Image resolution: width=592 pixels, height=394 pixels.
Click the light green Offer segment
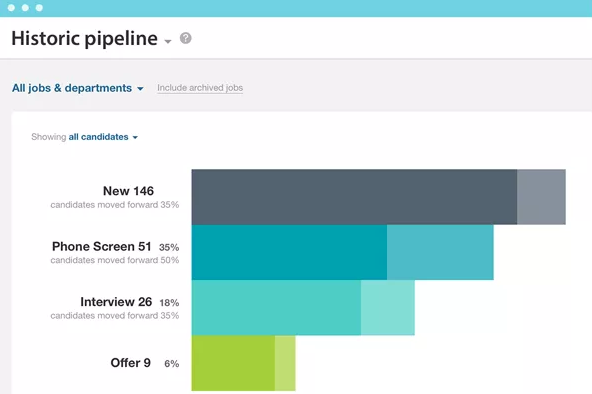click(x=285, y=363)
